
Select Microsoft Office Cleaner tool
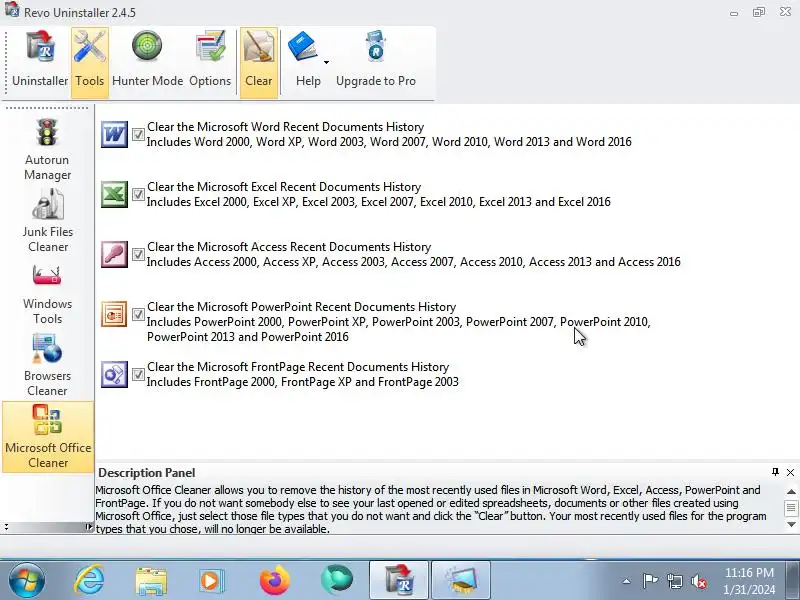(48, 437)
